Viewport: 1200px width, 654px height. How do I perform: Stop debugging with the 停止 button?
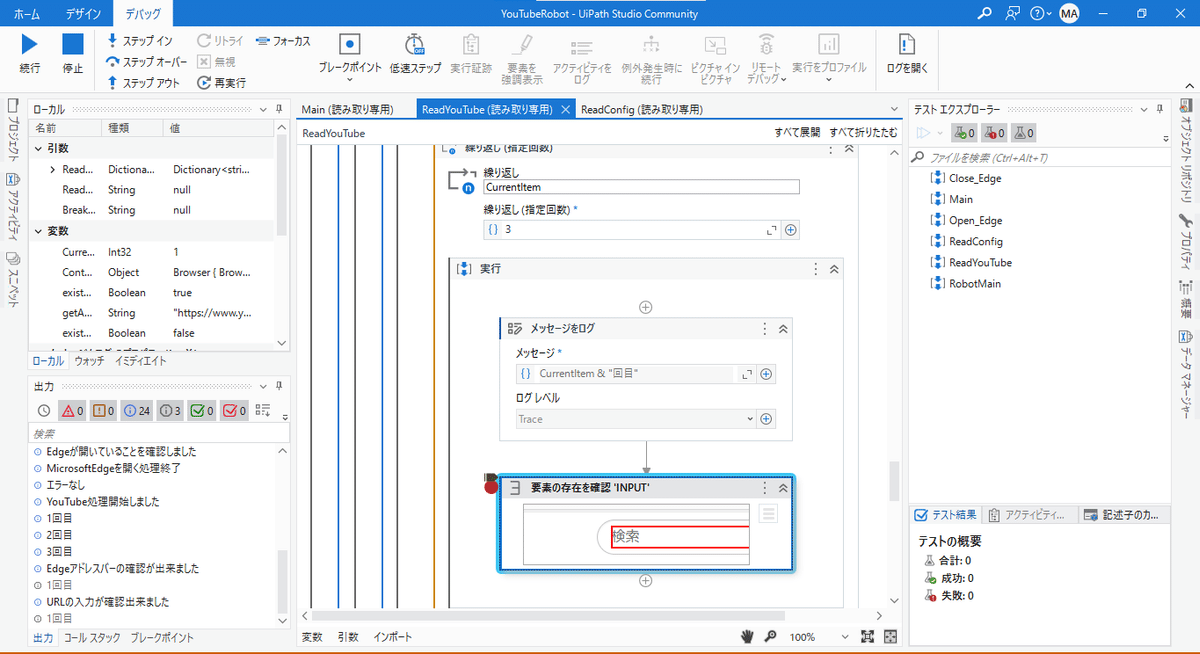pyautogui.click(x=73, y=45)
